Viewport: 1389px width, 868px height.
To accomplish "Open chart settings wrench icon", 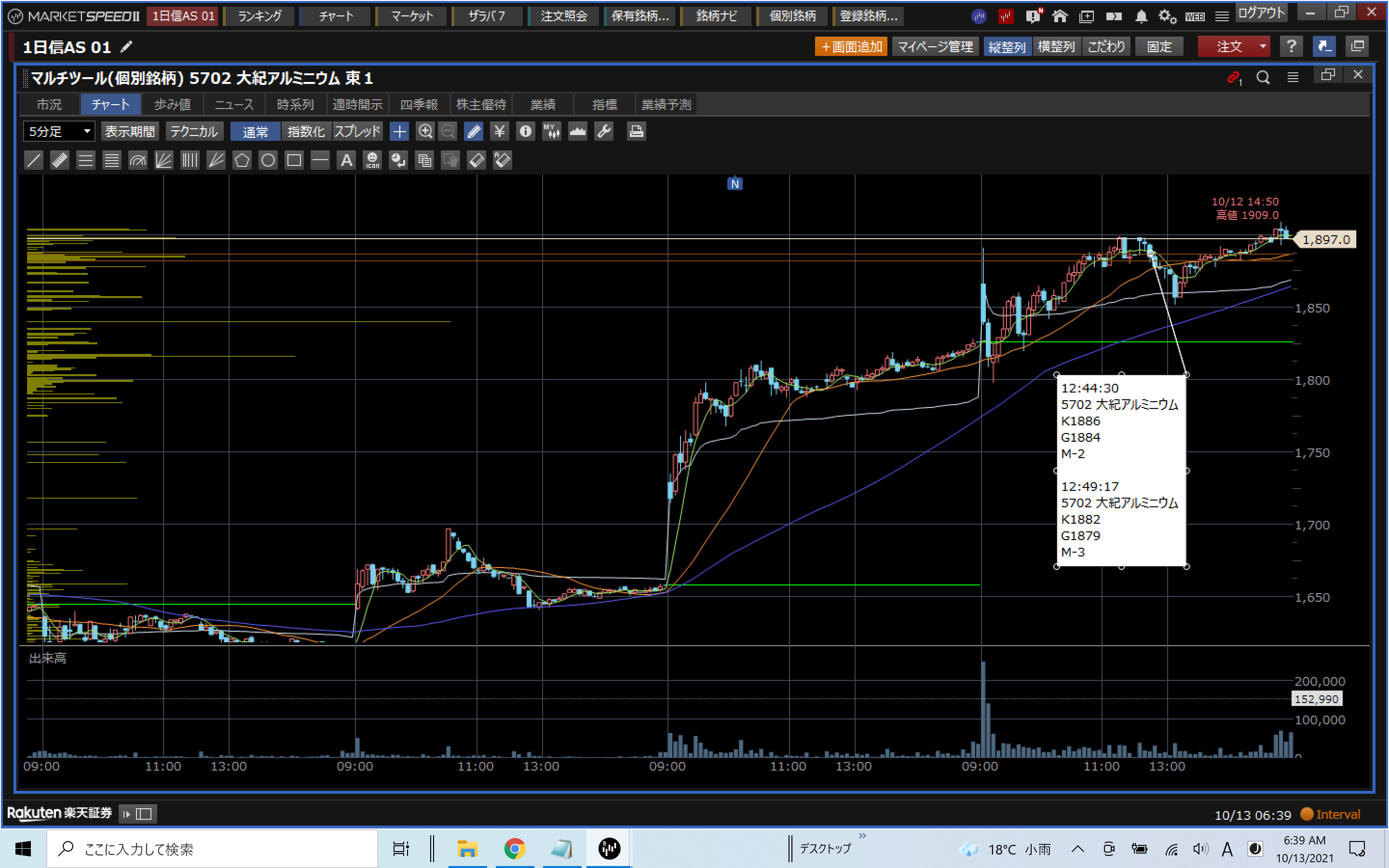I will coord(604,132).
